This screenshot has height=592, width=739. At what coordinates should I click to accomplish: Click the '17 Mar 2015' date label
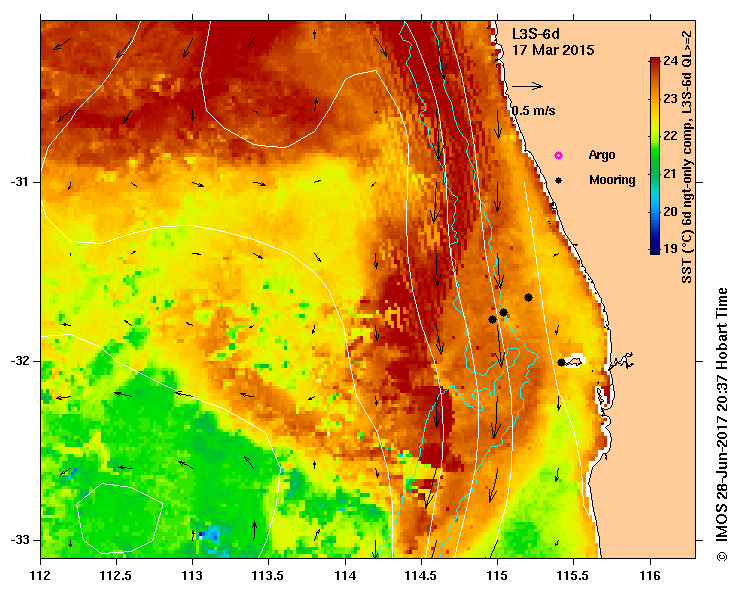point(553,50)
